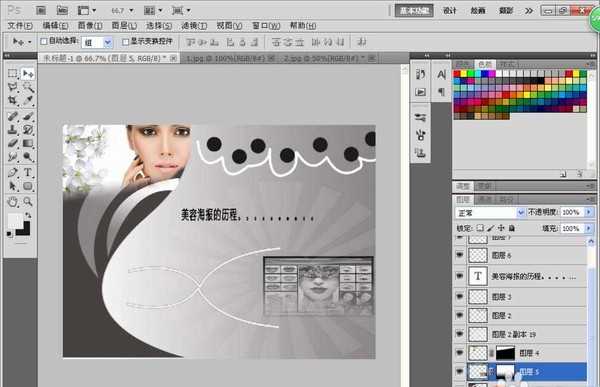The height and width of the screenshot is (387, 600).
Task: Pick the Crop tool
Action: click(x=13, y=101)
